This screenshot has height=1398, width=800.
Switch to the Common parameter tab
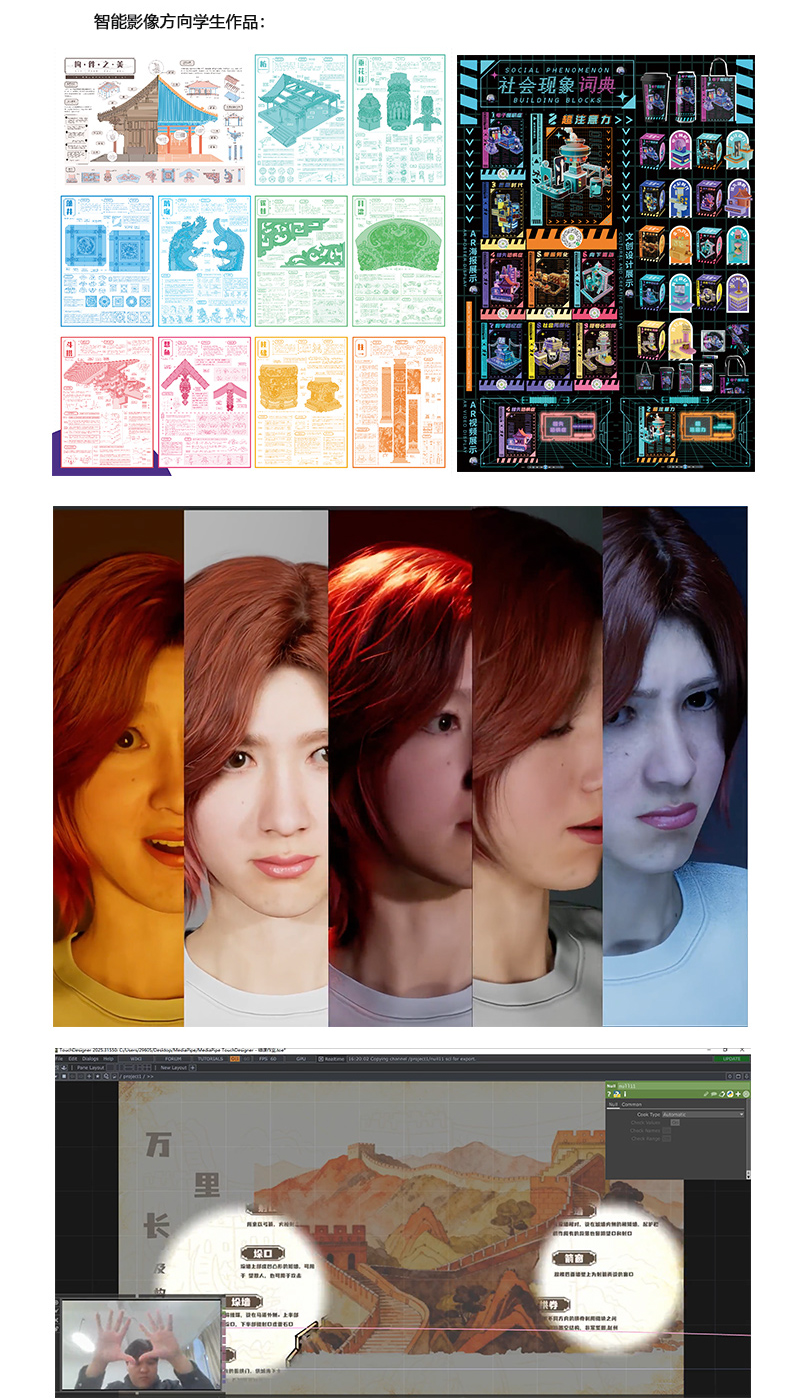(632, 1104)
